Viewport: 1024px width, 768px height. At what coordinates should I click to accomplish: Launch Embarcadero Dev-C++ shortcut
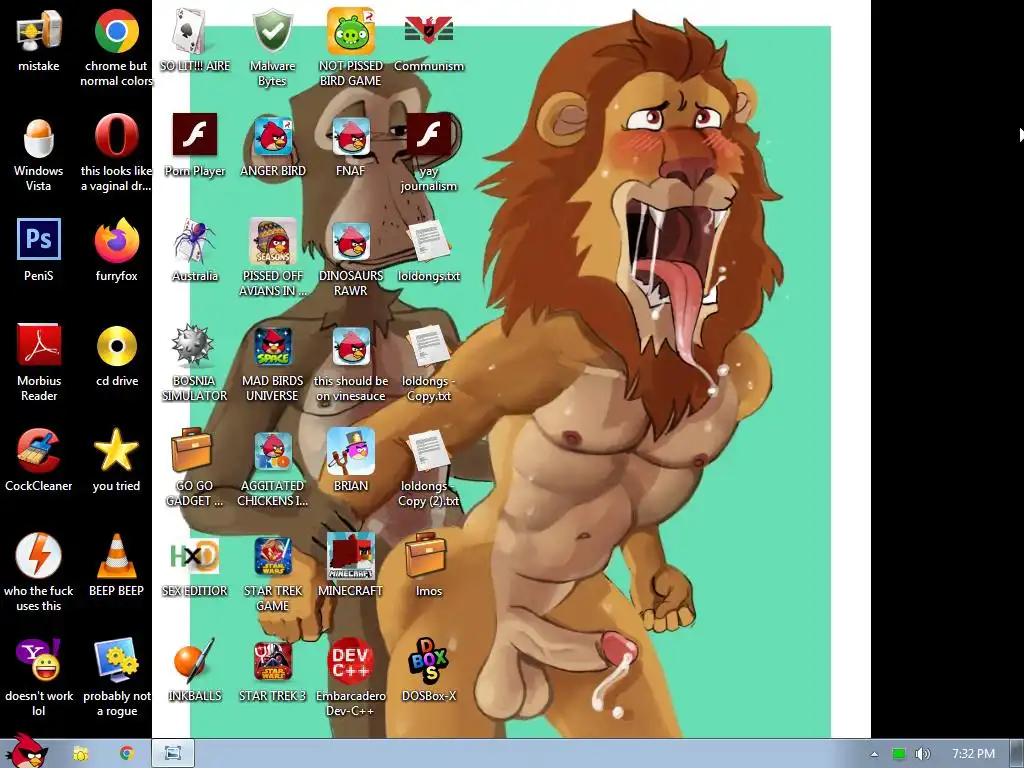tap(351, 661)
